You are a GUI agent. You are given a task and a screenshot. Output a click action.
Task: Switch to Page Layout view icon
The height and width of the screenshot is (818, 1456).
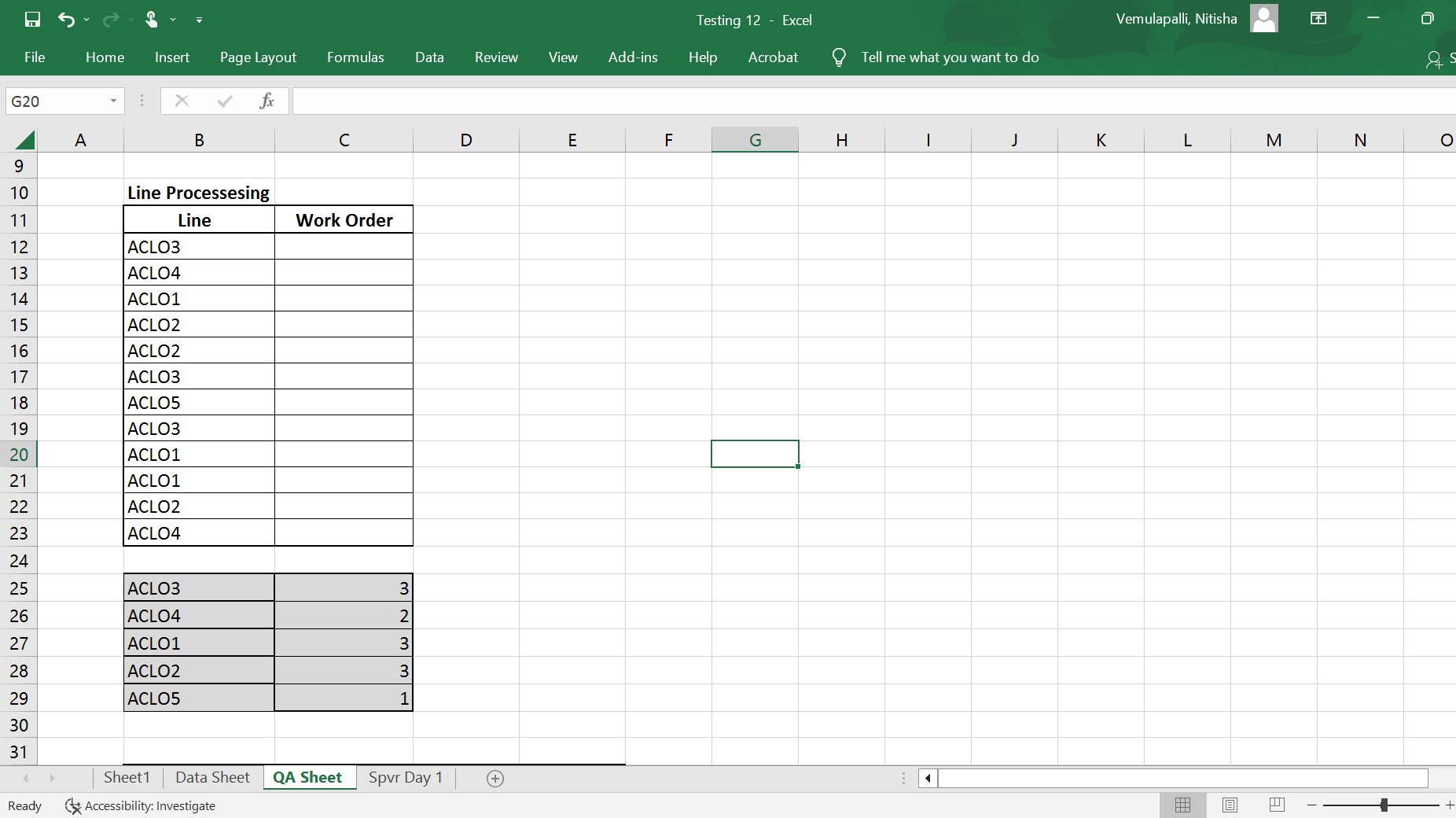pos(1230,805)
